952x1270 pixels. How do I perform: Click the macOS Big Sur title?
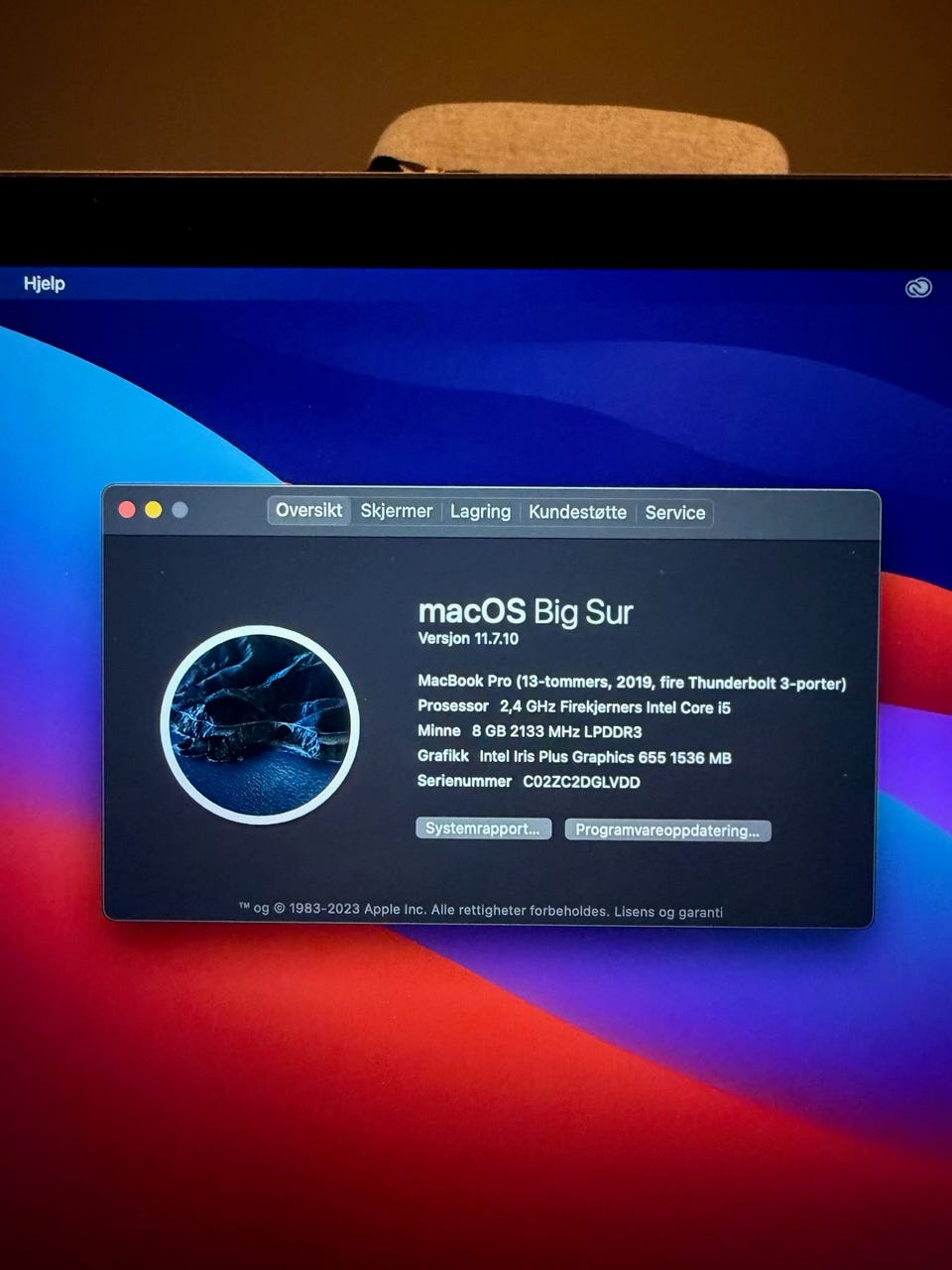pyautogui.click(x=526, y=612)
